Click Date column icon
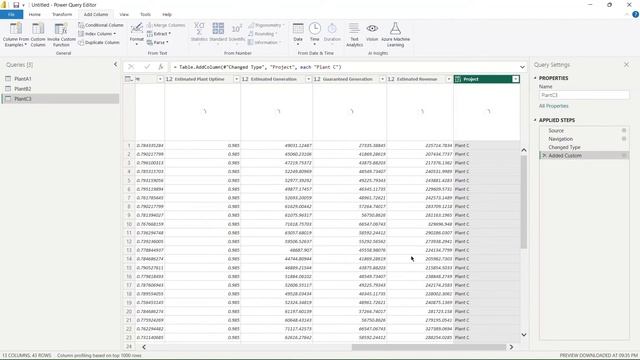Image resolution: width=640 pixels, height=360 pixels. point(298,33)
